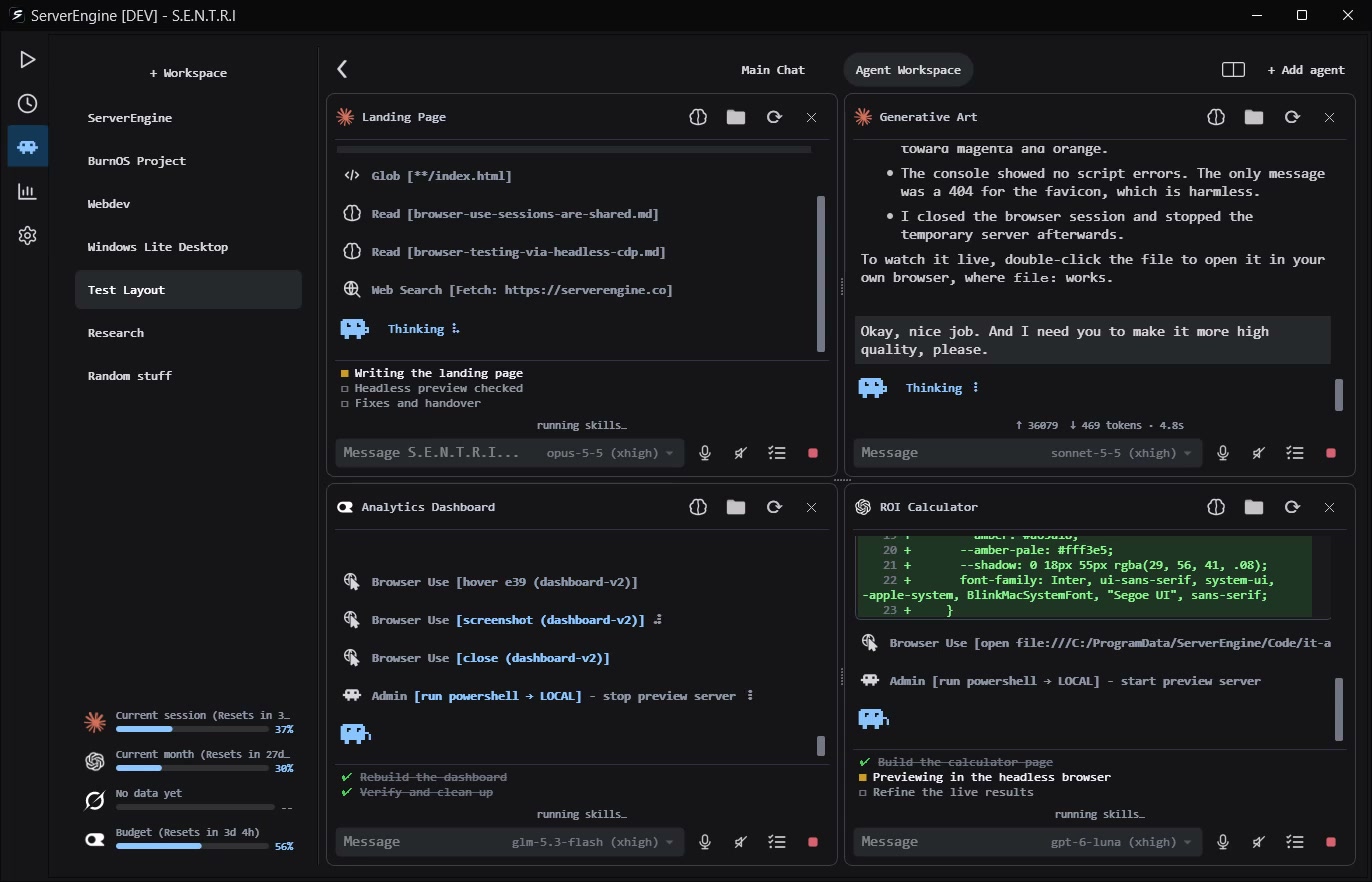
Task: Click refresh icon in Generative Art panel
Action: point(1292,117)
